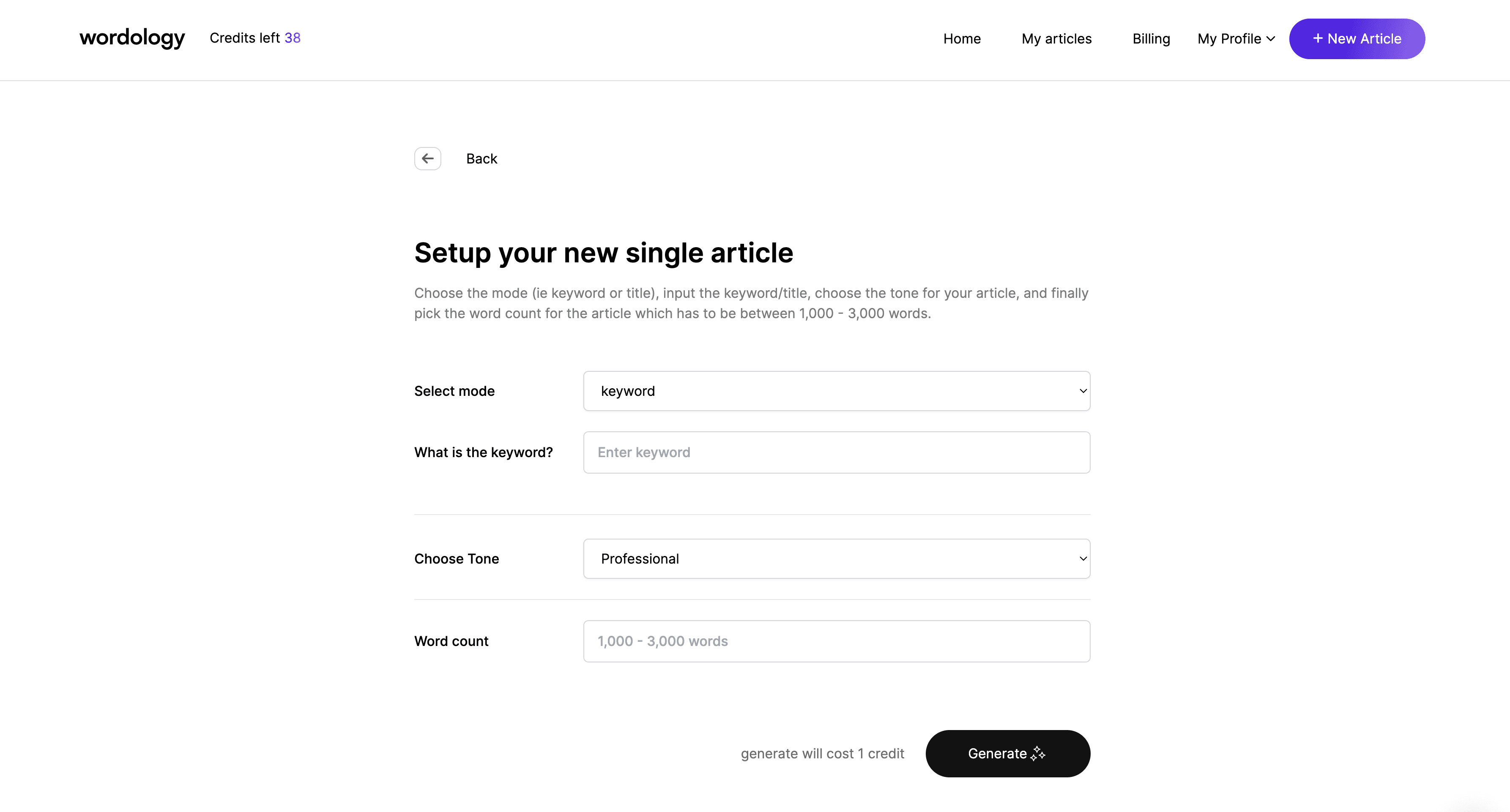This screenshot has height=812, width=1510.
Task: Click the Credits left 38 indicator
Action: [255, 38]
